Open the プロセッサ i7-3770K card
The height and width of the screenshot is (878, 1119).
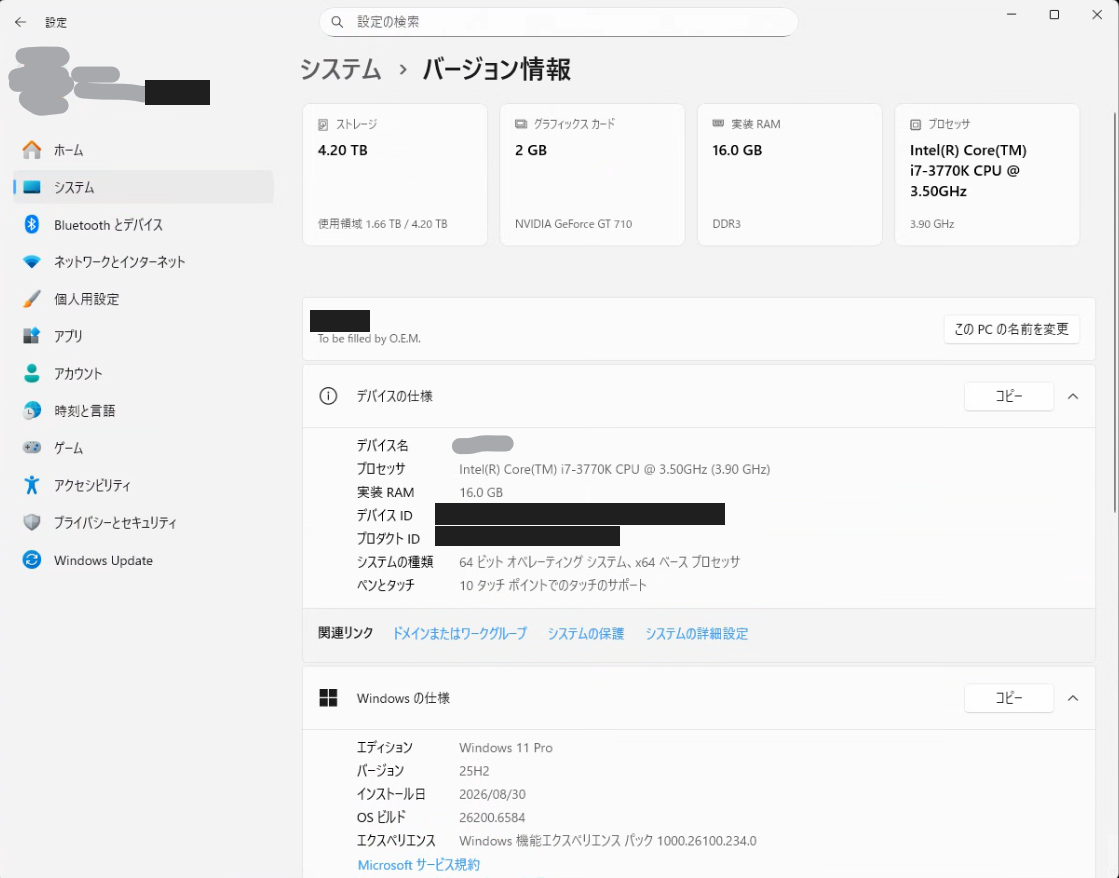click(987, 175)
